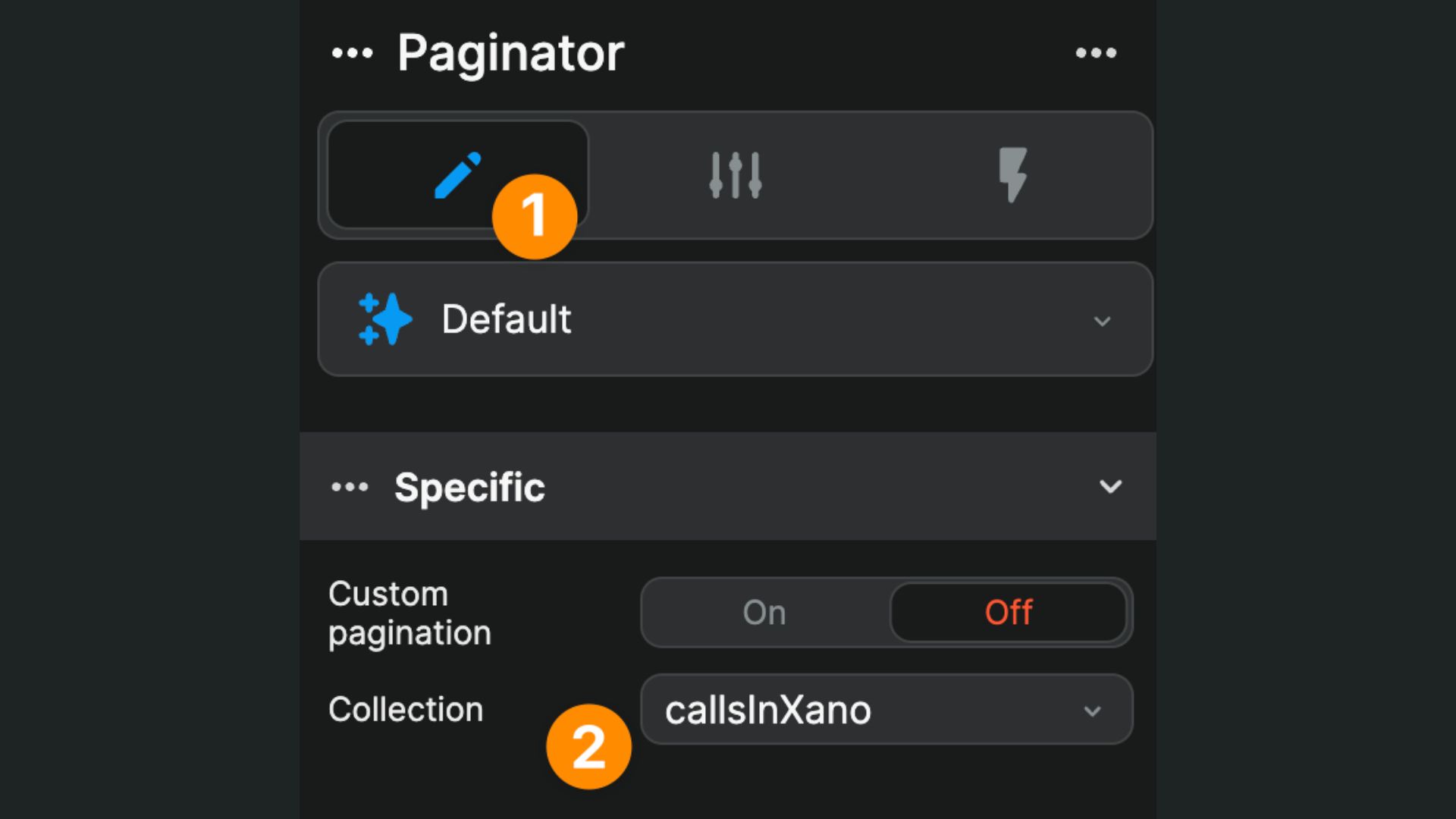Screen dimensions: 1456x819
Task: Keep Custom pagination Off
Action: coord(1009,613)
